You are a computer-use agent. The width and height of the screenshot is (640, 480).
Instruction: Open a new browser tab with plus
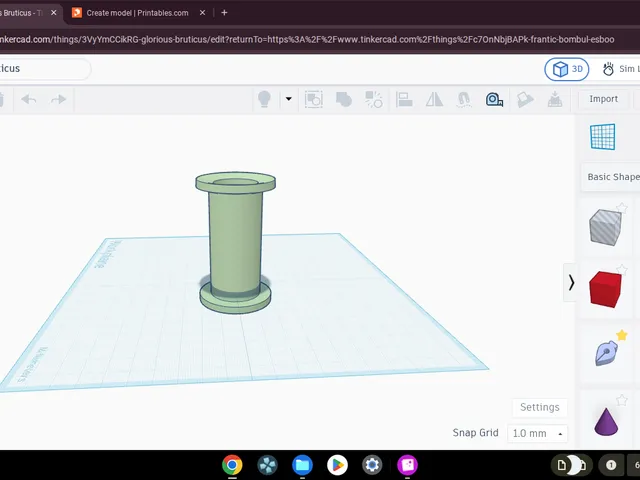click(x=224, y=13)
